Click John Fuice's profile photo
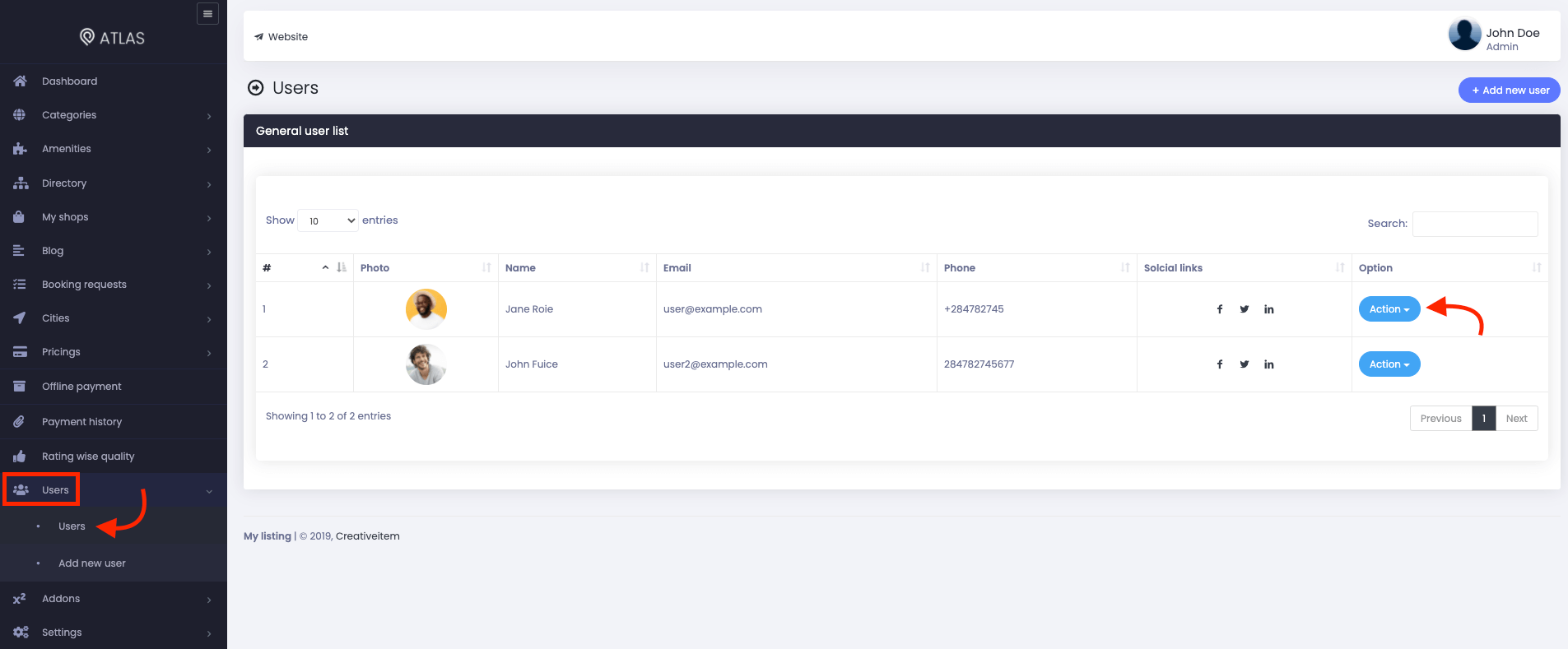Image resolution: width=1568 pixels, height=649 pixels. (426, 364)
